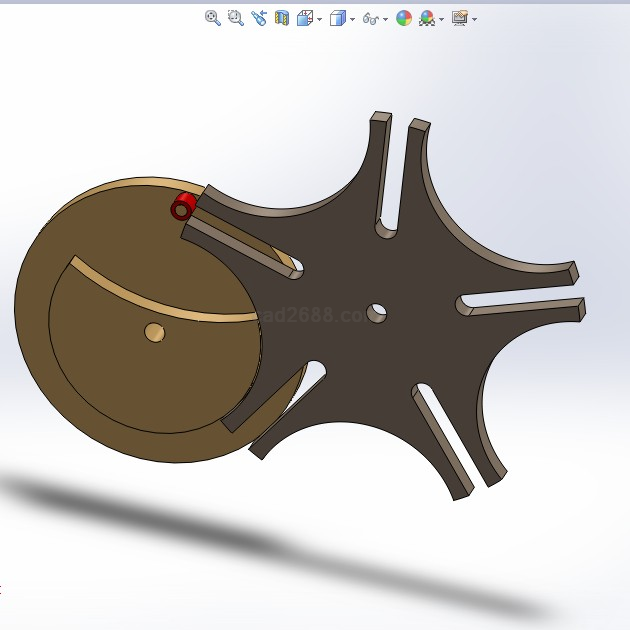Open Edit Appearance color ball
The height and width of the screenshot is (630, 630).
click(x=404, y=17)
